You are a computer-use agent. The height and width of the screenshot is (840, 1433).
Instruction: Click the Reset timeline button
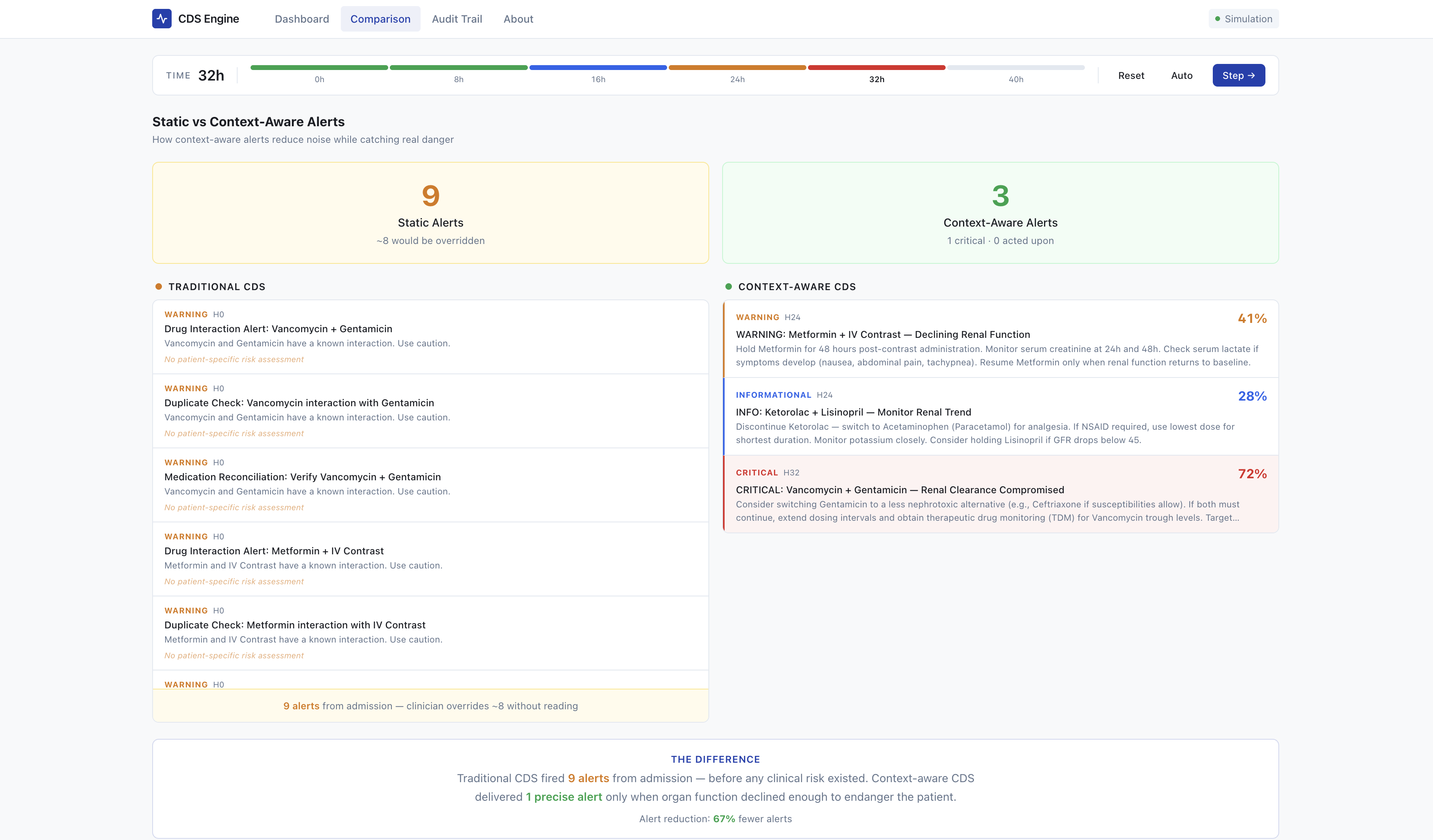click(x=1131, y=76)
